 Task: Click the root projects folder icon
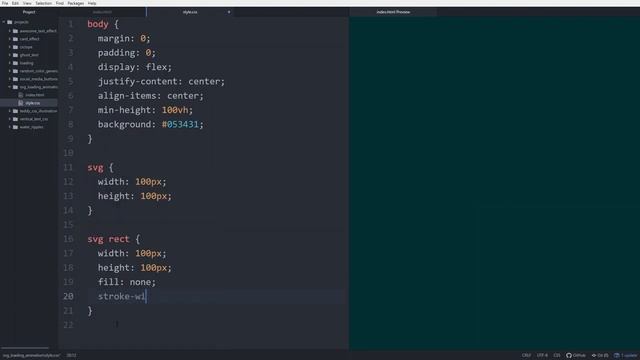10,22
